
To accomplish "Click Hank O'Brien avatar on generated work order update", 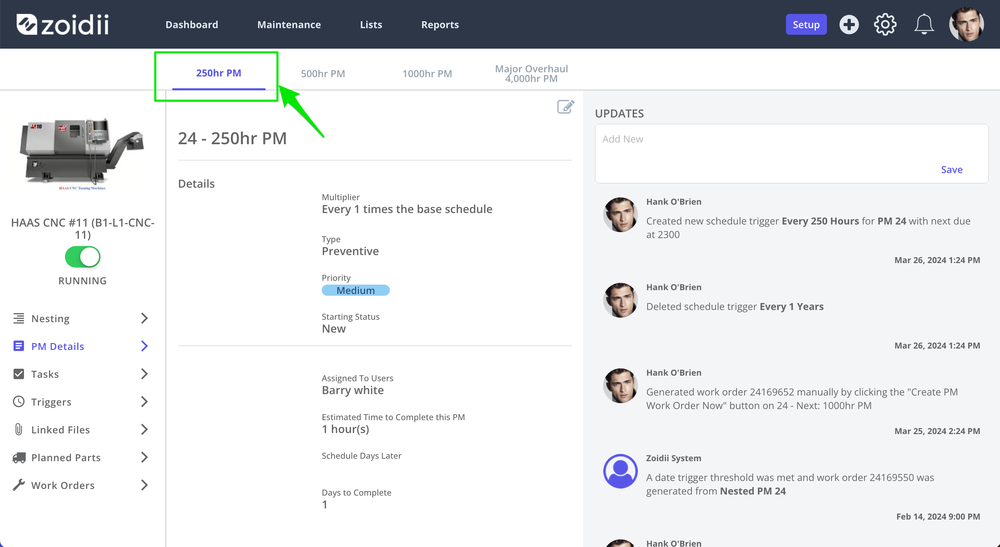I will click(621, 385).
